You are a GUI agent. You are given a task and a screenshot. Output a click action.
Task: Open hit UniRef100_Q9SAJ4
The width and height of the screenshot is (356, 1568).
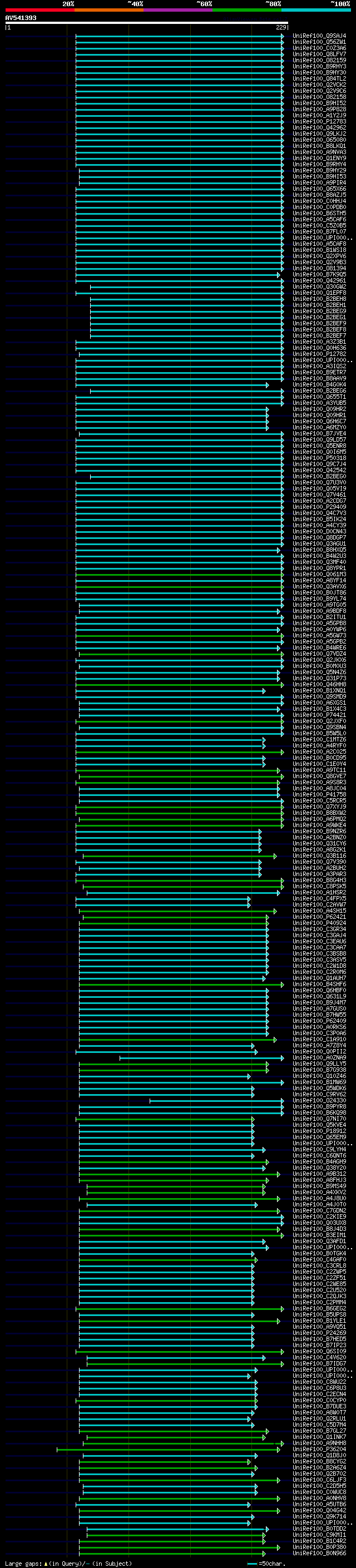[319, 36]
